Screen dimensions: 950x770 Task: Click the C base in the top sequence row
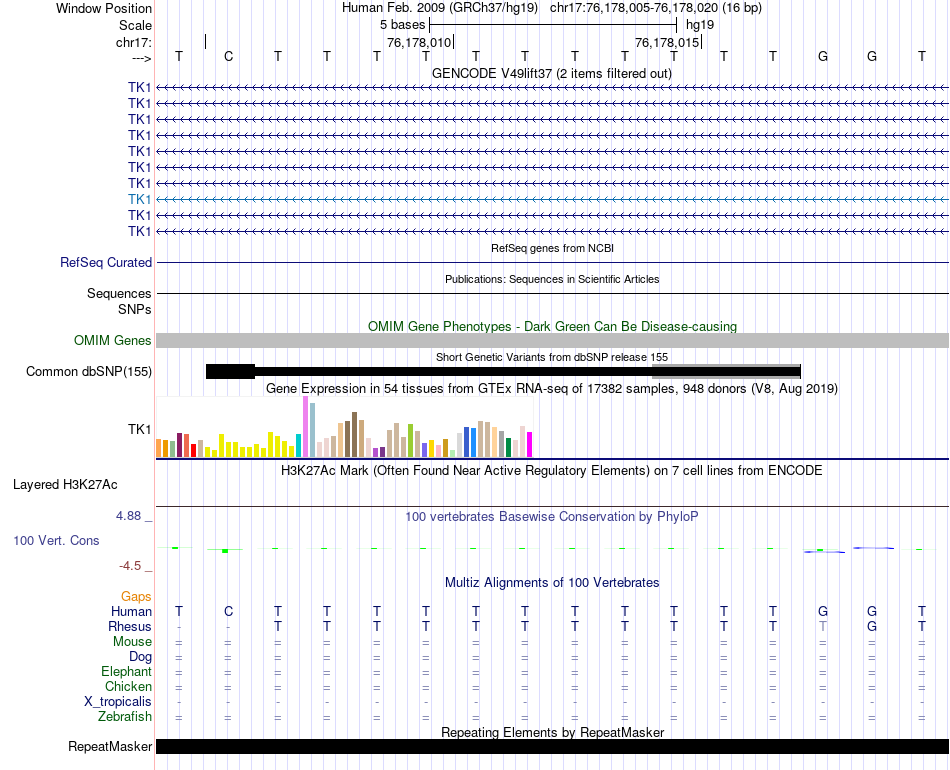(x=228, y=56)
